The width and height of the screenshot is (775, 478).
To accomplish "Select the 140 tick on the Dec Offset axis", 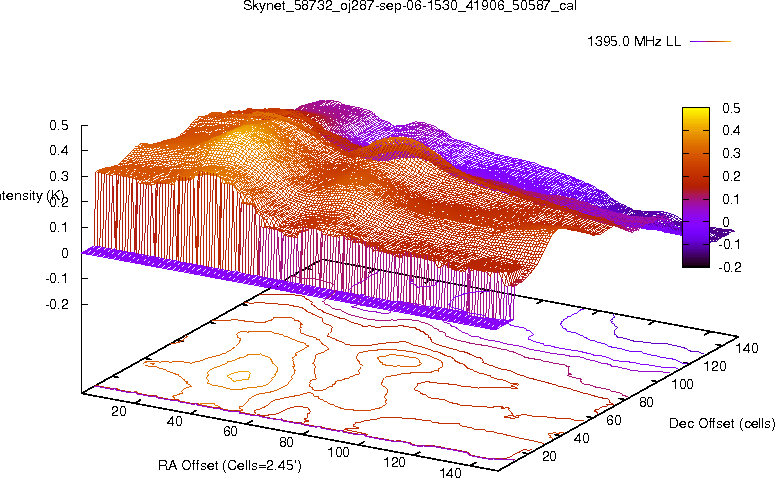I will 747,348.
